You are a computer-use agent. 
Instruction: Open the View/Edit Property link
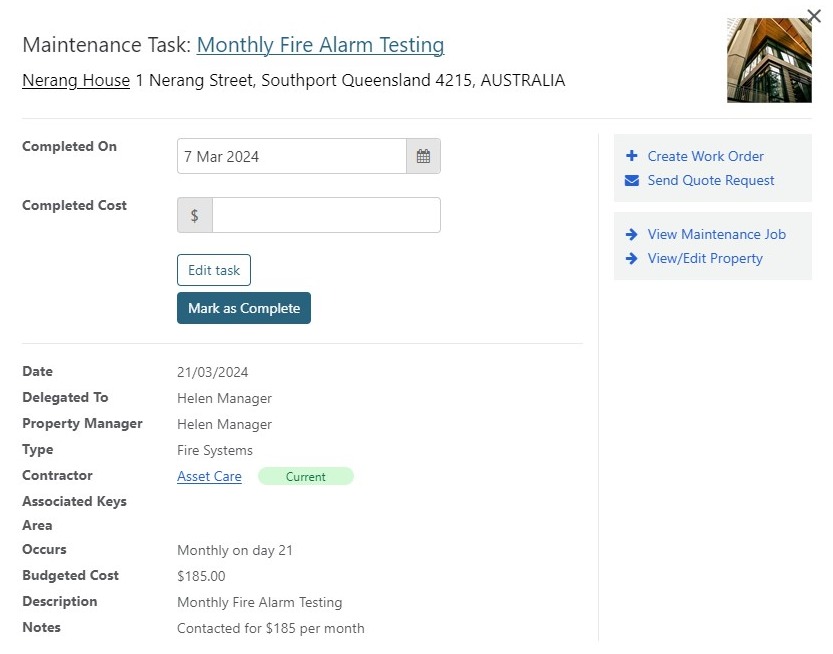704,259
